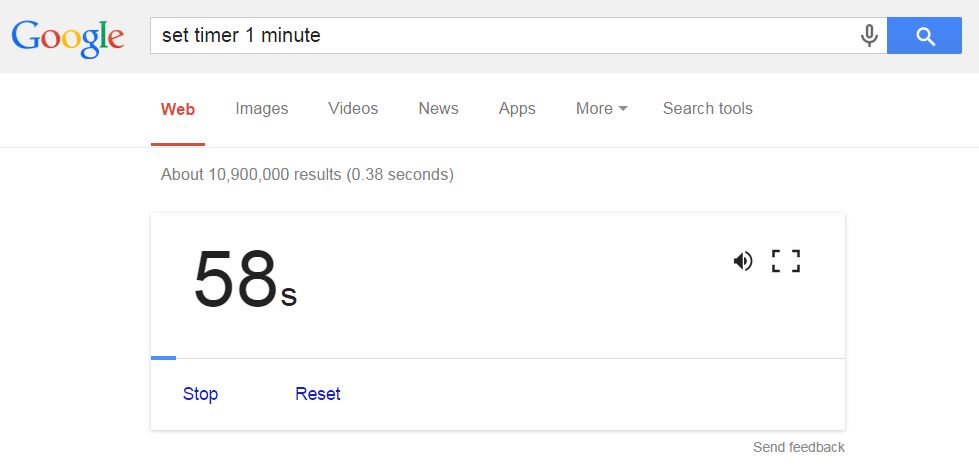Click the arrow next to More
The height and width of the screenshot is (469, 979).
[x=622, y=109]
